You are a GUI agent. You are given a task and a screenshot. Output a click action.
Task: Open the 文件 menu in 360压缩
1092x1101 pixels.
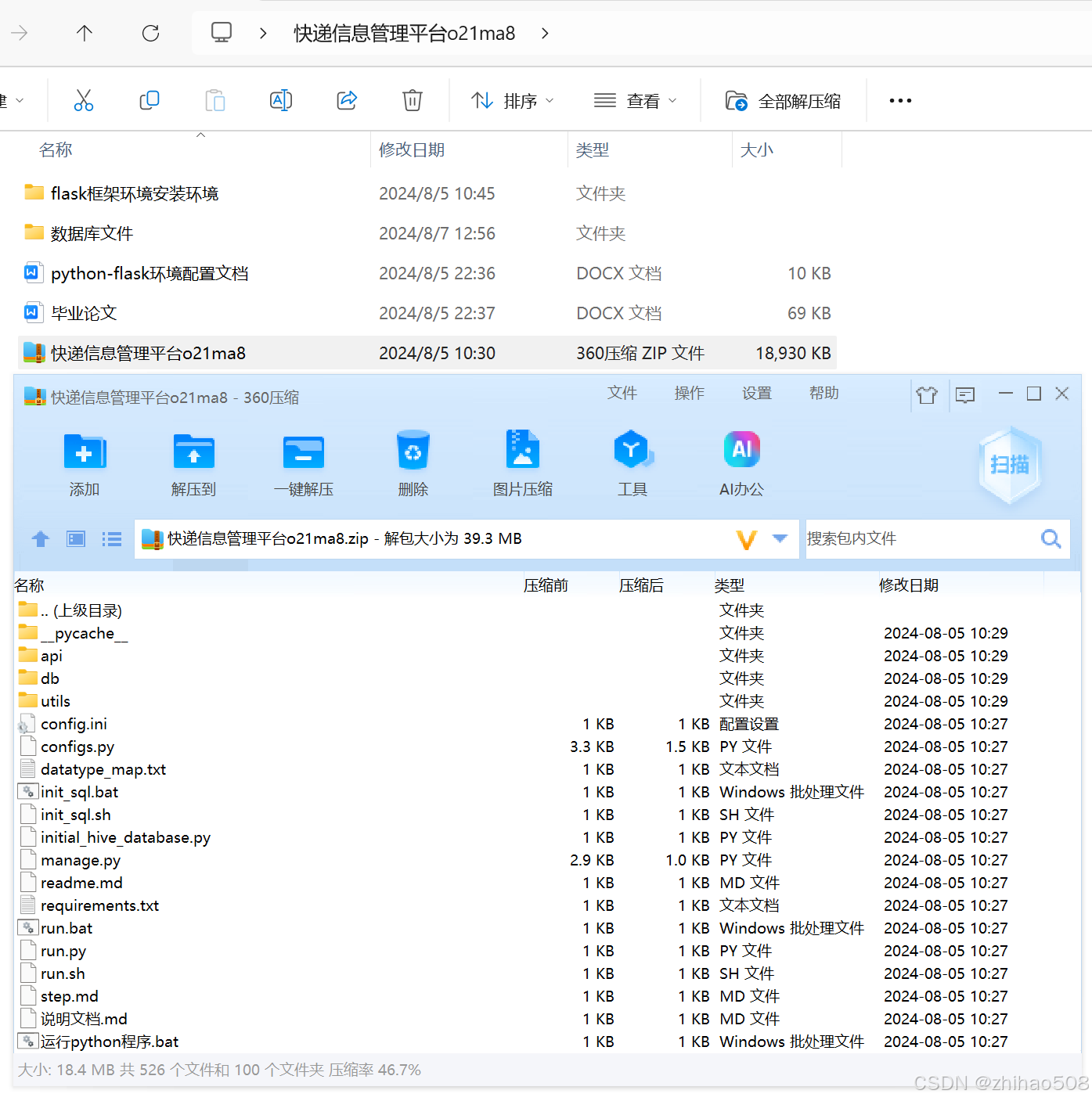pos(622,394)
